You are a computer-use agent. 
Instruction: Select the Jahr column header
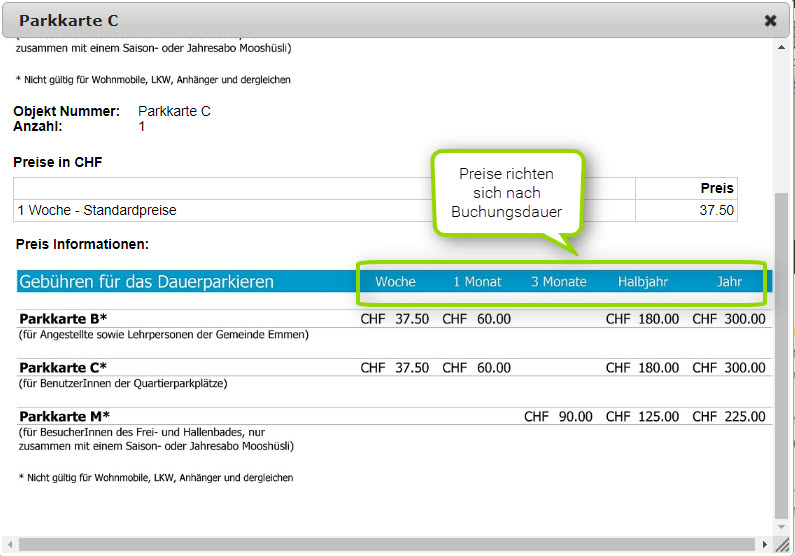click(x=729, y=282)
